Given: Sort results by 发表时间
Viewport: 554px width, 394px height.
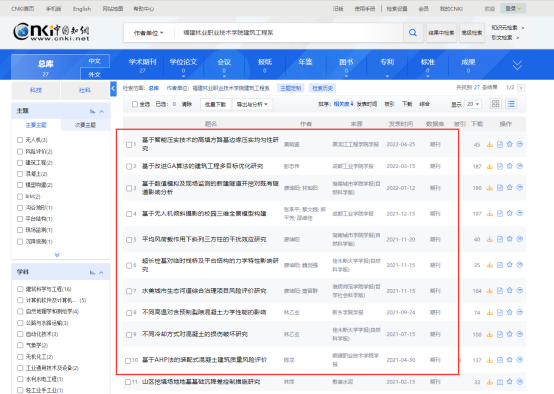Looking at the screenshot, I should pyautogui.click(x=367, y=104).
